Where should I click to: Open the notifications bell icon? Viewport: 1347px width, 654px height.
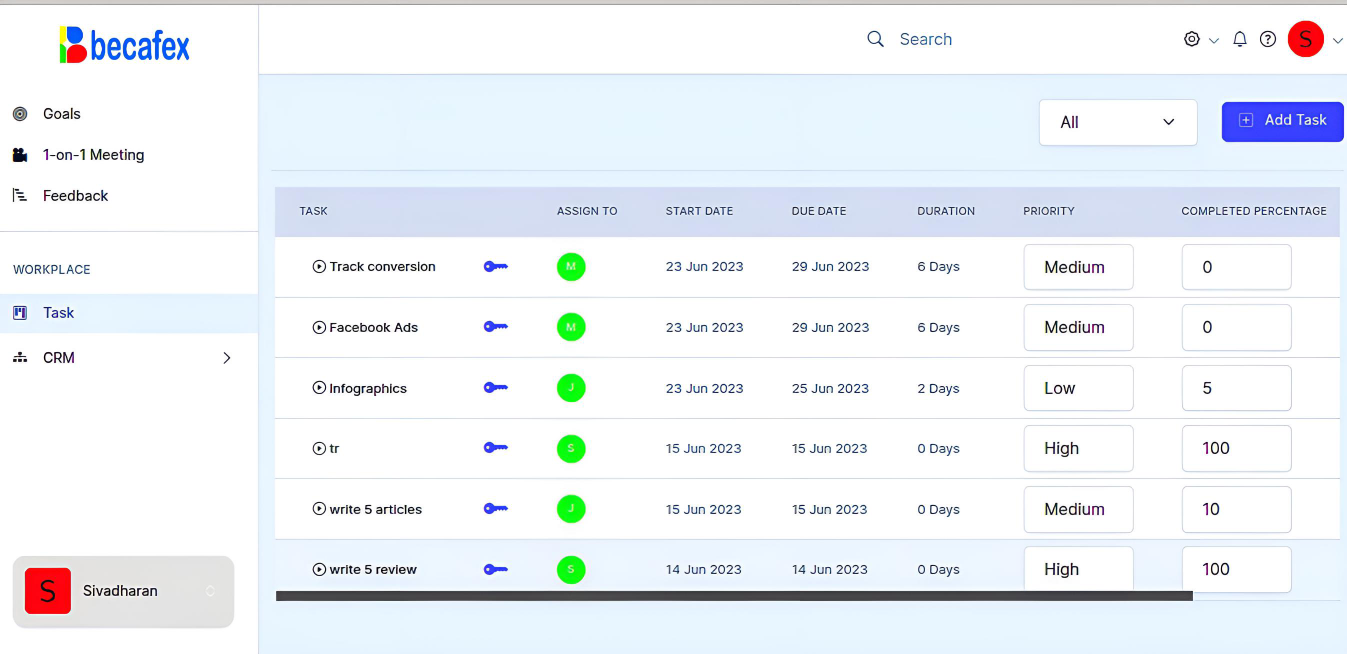1239,39
